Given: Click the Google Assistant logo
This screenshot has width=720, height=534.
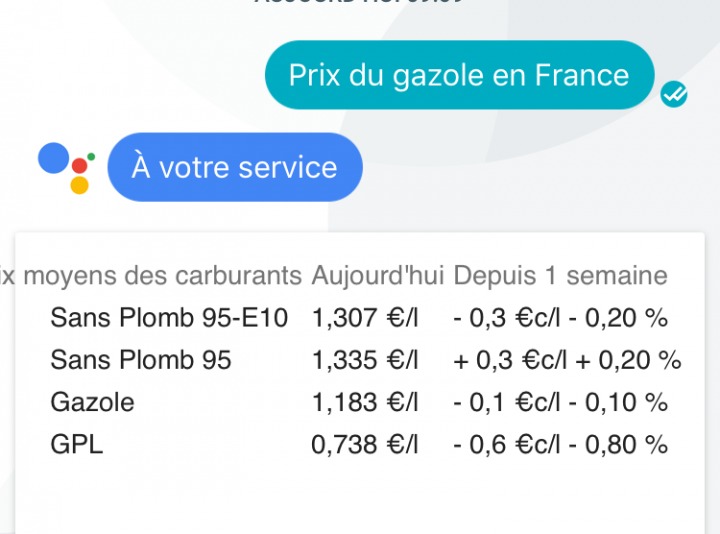Looking at the screenshot, I should click(67, 167).
